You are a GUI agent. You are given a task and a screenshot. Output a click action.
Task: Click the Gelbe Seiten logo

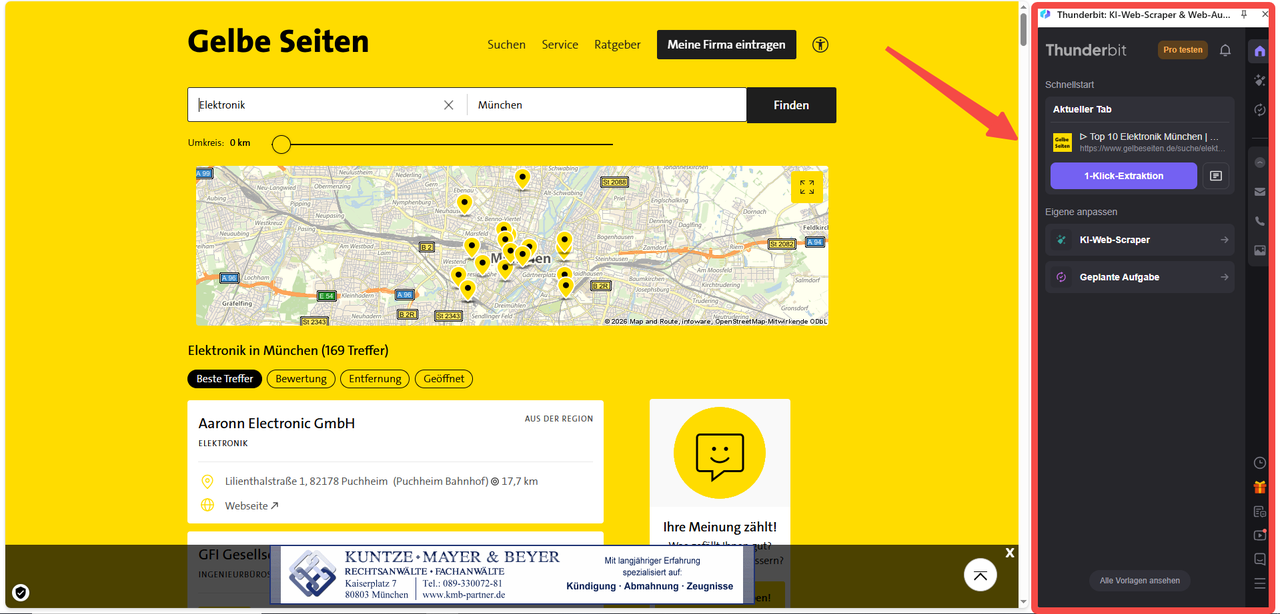tap(278, 42)
